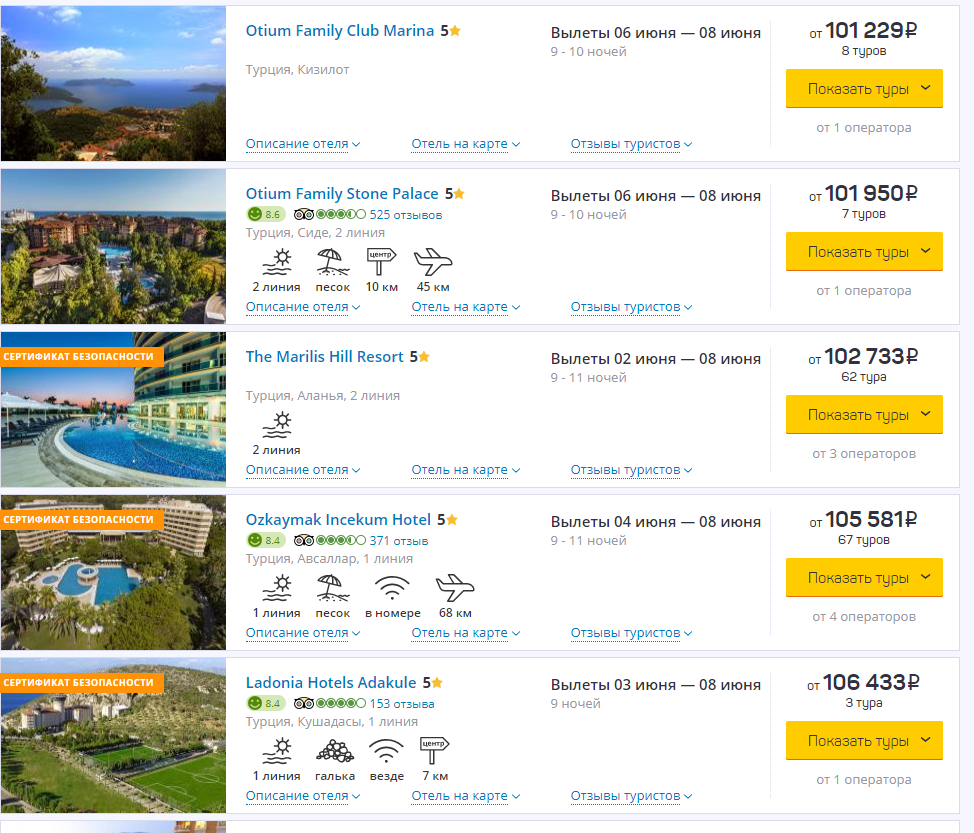Open the Otium Family Stone Palace hotel link
Viewport: 974px width, 833px height.
click(342, 194)
